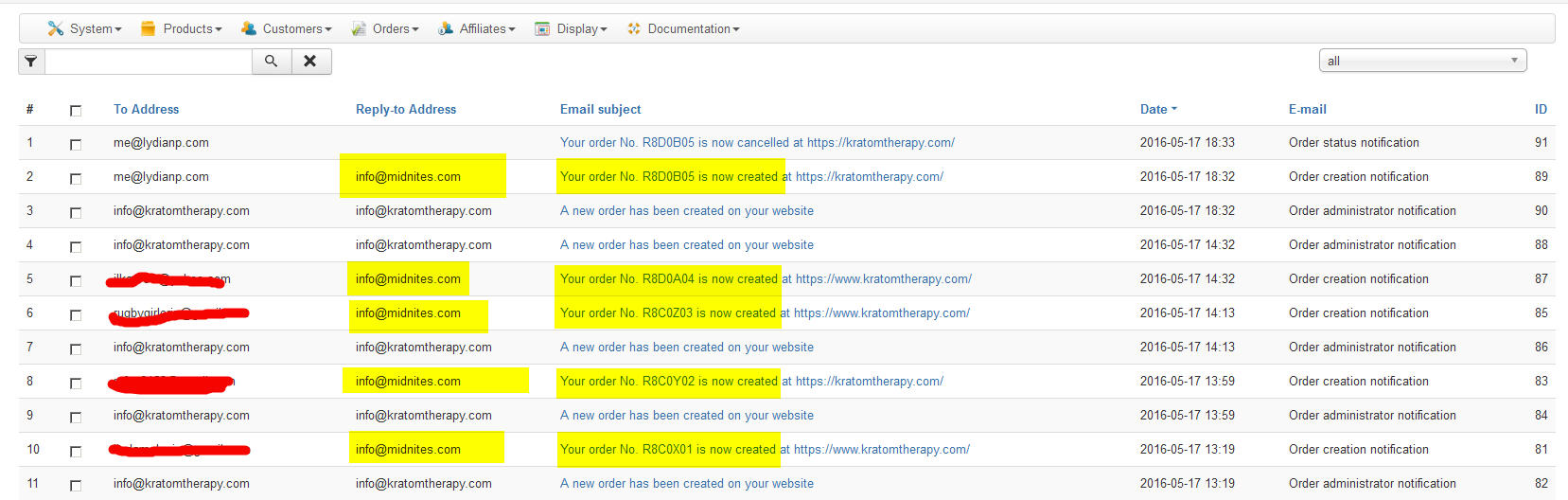The image size is (1568, 500).
Task: Click the filter funnel icon
Action: [31, 61]
